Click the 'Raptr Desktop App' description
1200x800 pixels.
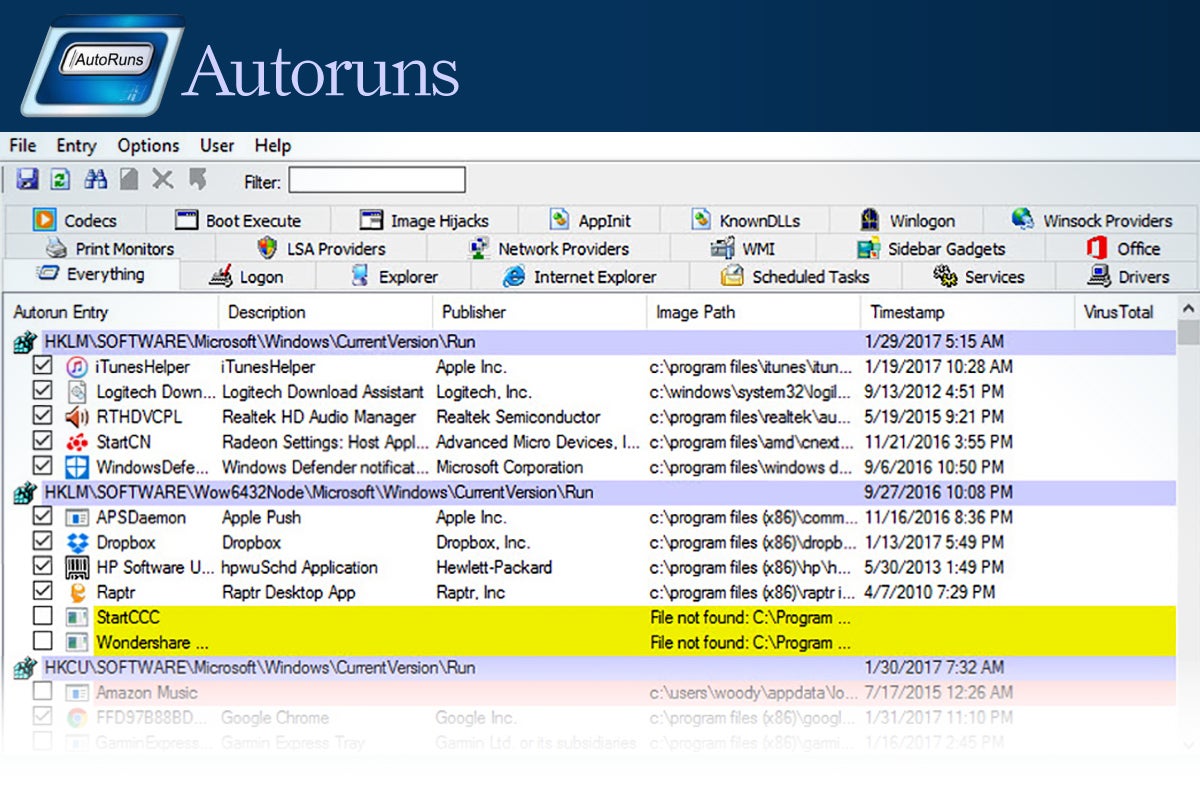click(x=289, y=592)
